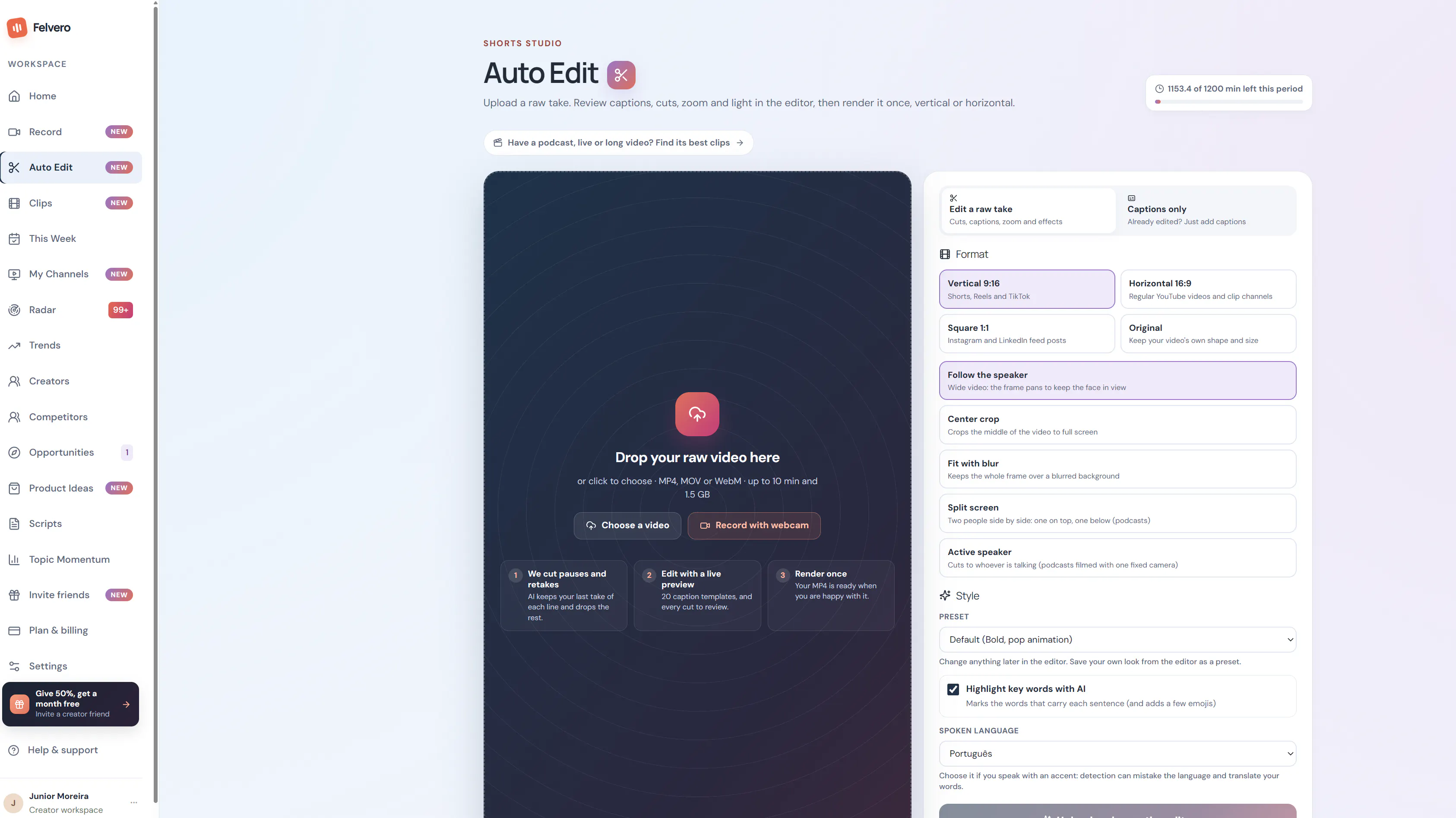Click the clock icon in minutes-left card
The width and height of the screenshot is (1456, 818).
tap(1159, 89)
